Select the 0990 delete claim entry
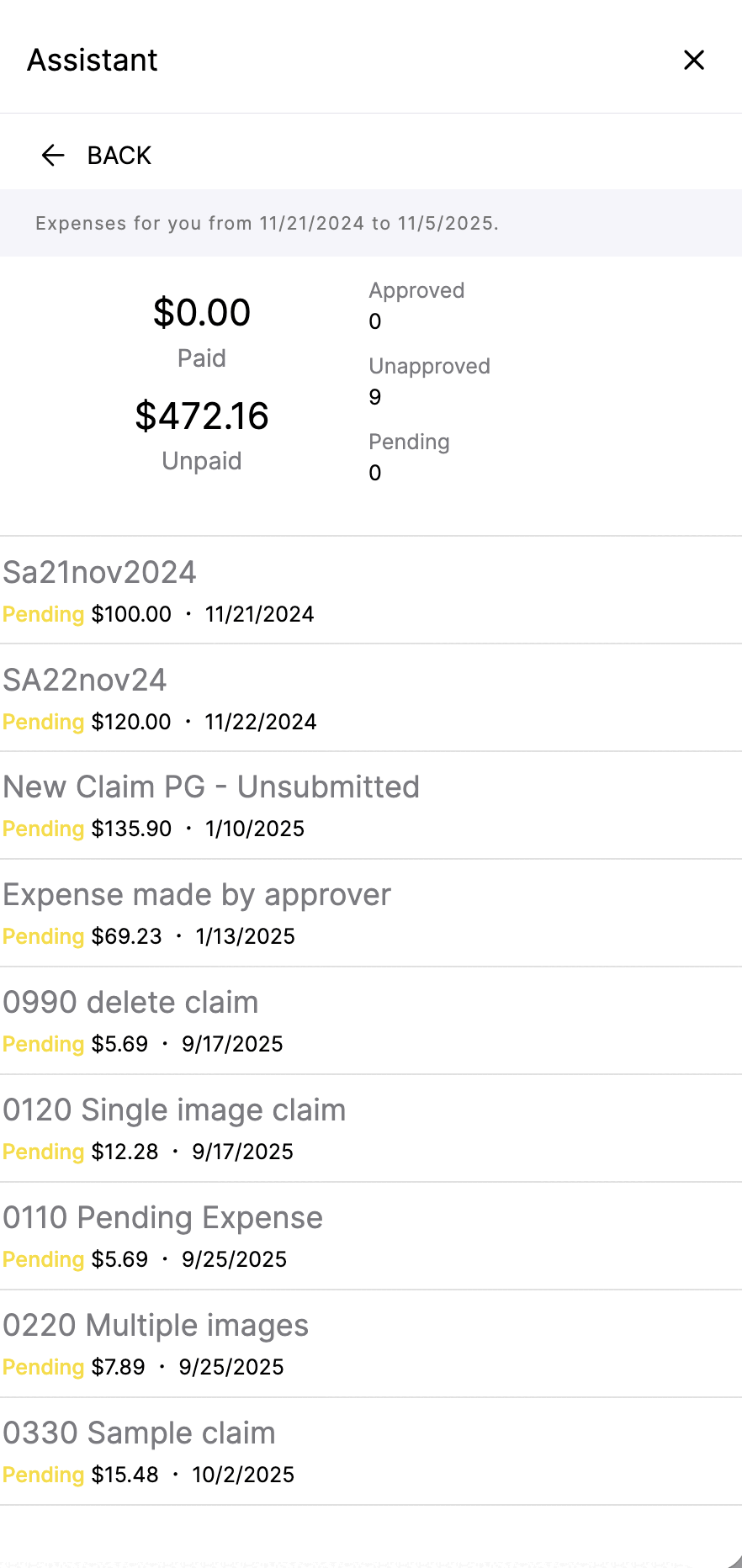 [x=371, y=1021]
